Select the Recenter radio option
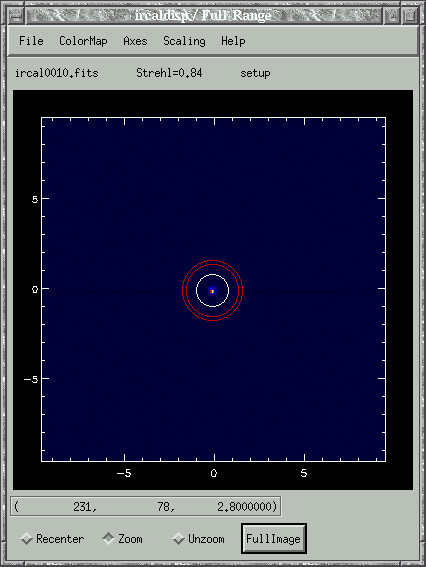The image size is (426, 567). coord(52,539)
